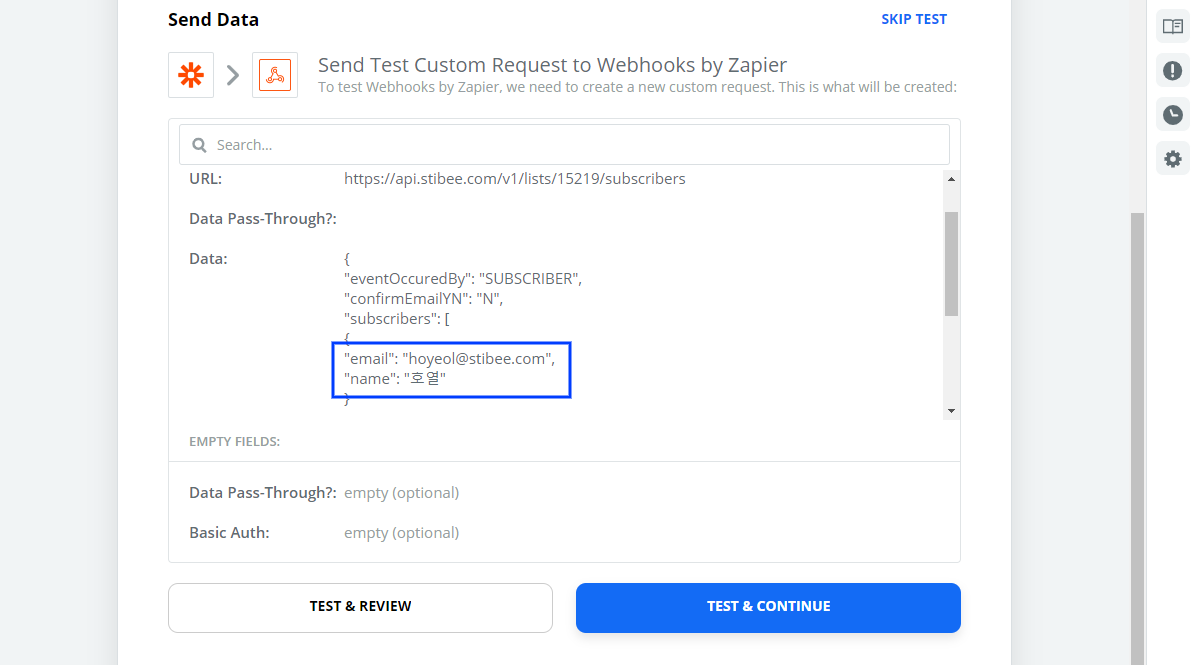Image resolution: width=1199 pixels, height=665 pixels.
Task: Select the api.stibee.com URL value
Action: (x=515, y=179)
